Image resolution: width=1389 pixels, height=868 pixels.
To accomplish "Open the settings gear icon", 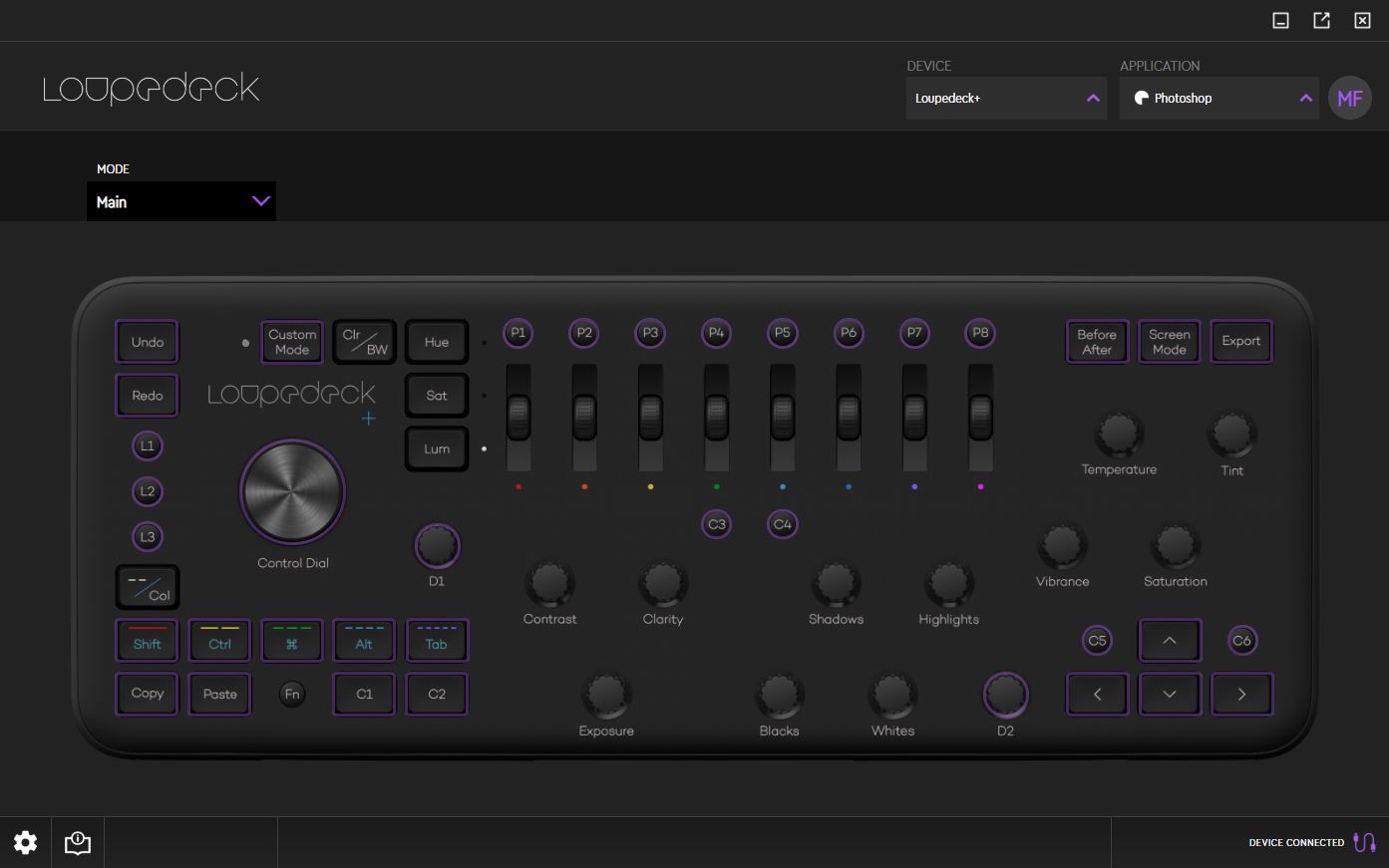I will [26, 843].
